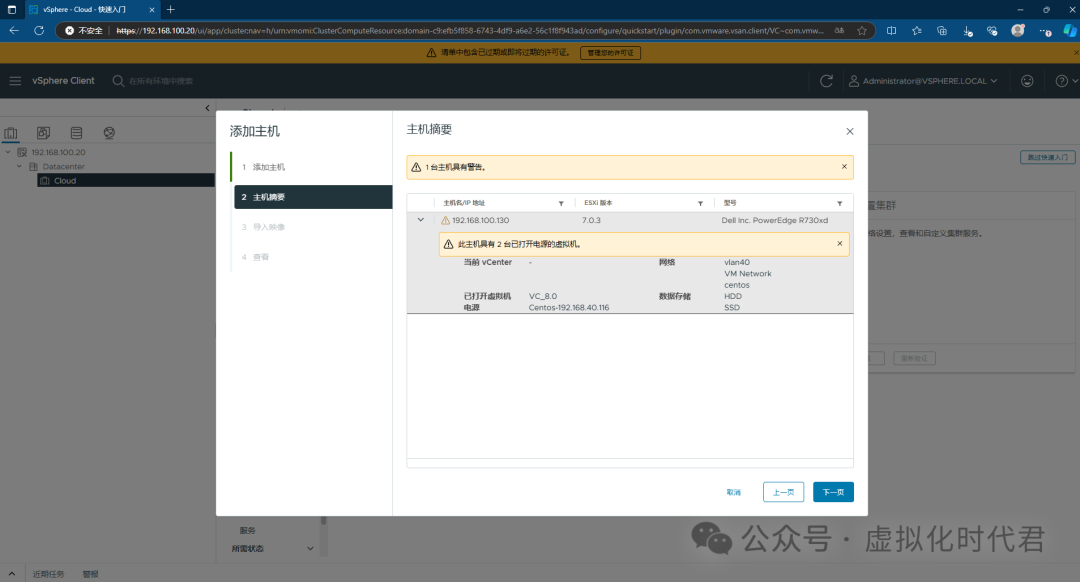Open the 近期任务 tab
The height and width of the screenshot is (582, 1080).
pos(48,574)
